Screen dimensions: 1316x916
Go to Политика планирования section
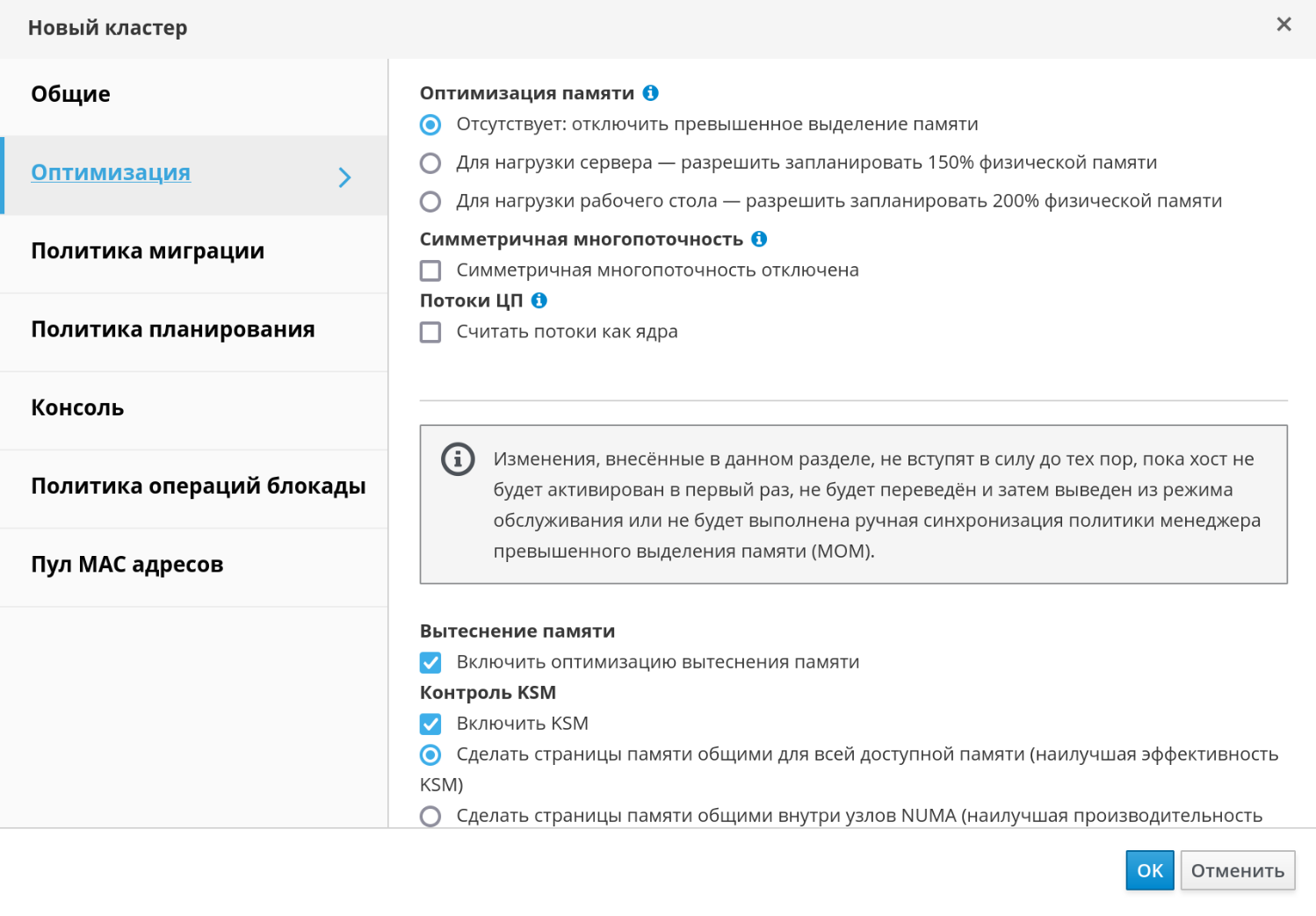click(x=173, y=329)
